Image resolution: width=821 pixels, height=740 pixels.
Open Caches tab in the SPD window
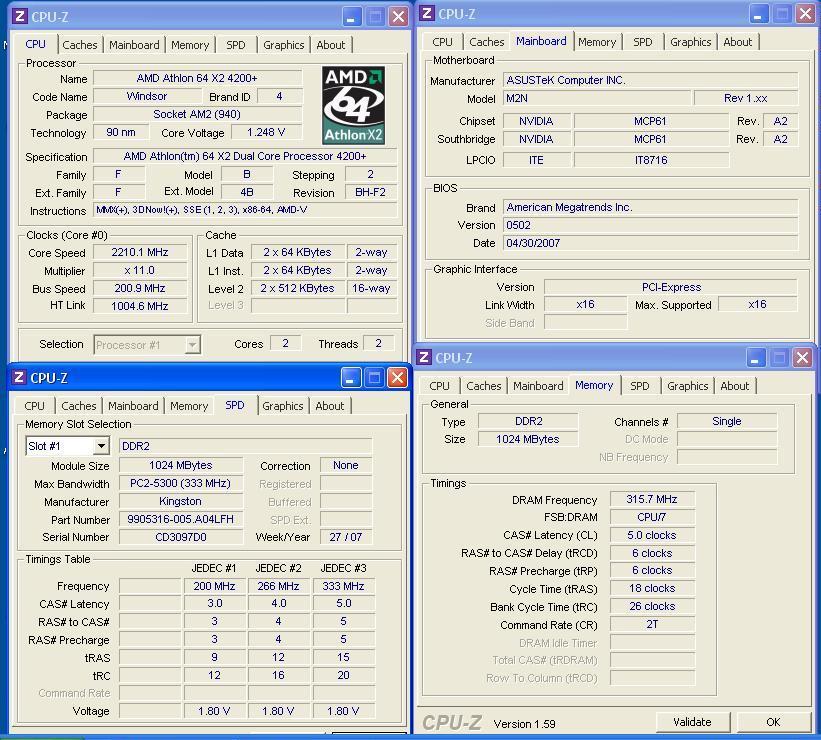coord(79,406)
